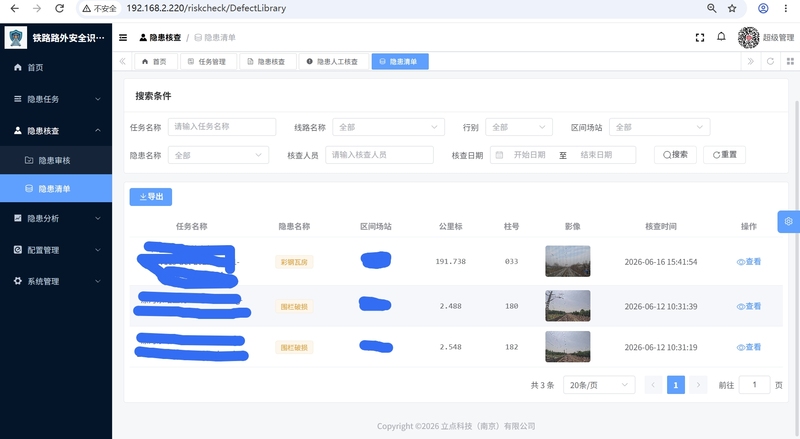Click the 导出 export button
Image resolution: width=800 pixels, height=439 pixels.
point(151,197)
